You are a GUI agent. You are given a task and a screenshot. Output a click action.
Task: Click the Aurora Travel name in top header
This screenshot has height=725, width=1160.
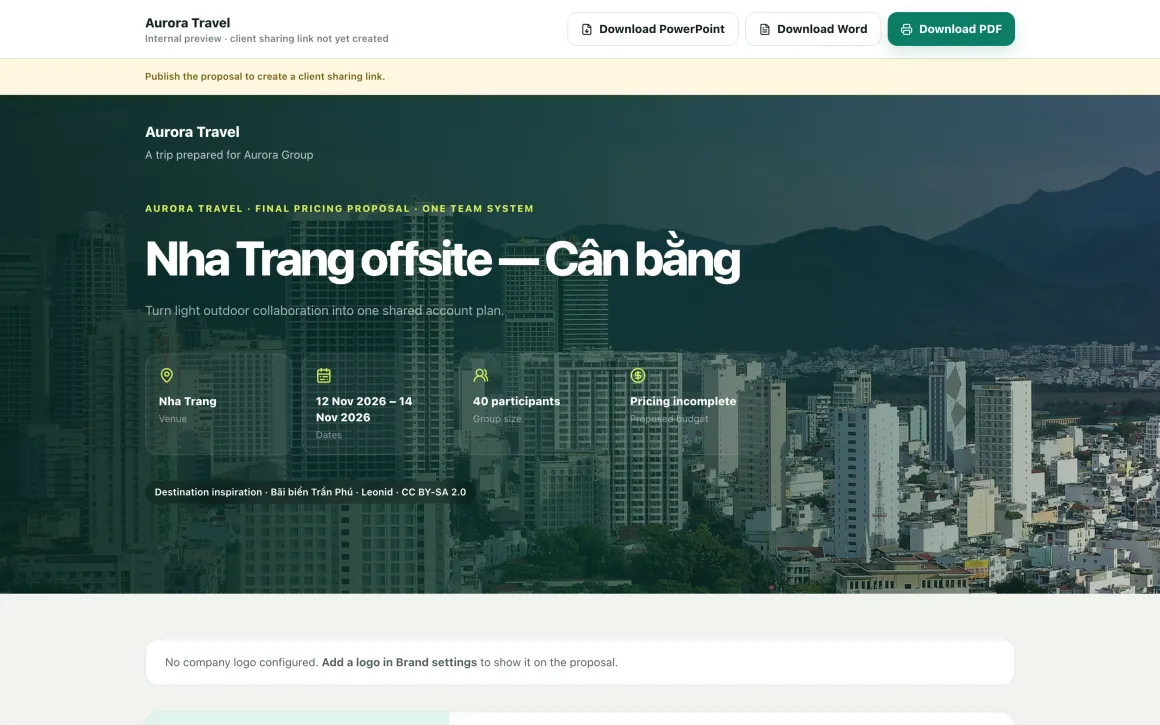click(187, 23)
